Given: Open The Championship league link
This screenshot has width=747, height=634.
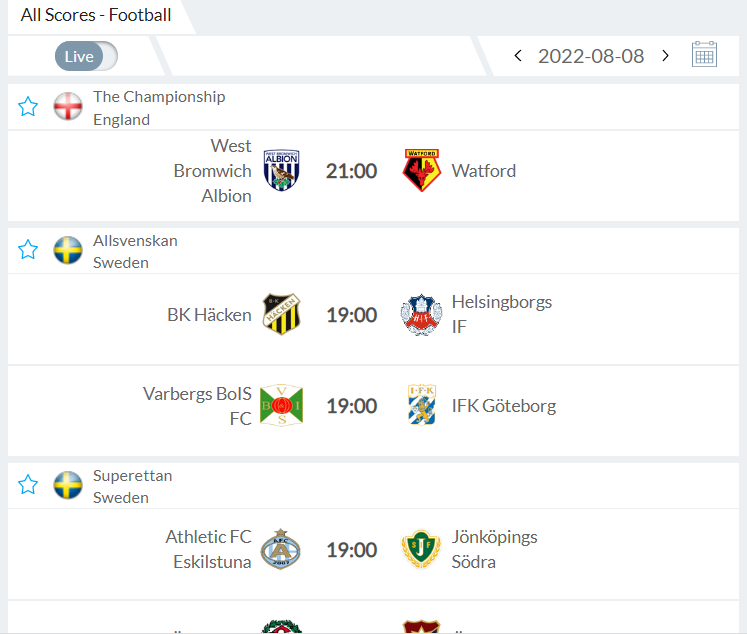Looking at the screenshot, I should pyautogui.click(x=159, y=97).
